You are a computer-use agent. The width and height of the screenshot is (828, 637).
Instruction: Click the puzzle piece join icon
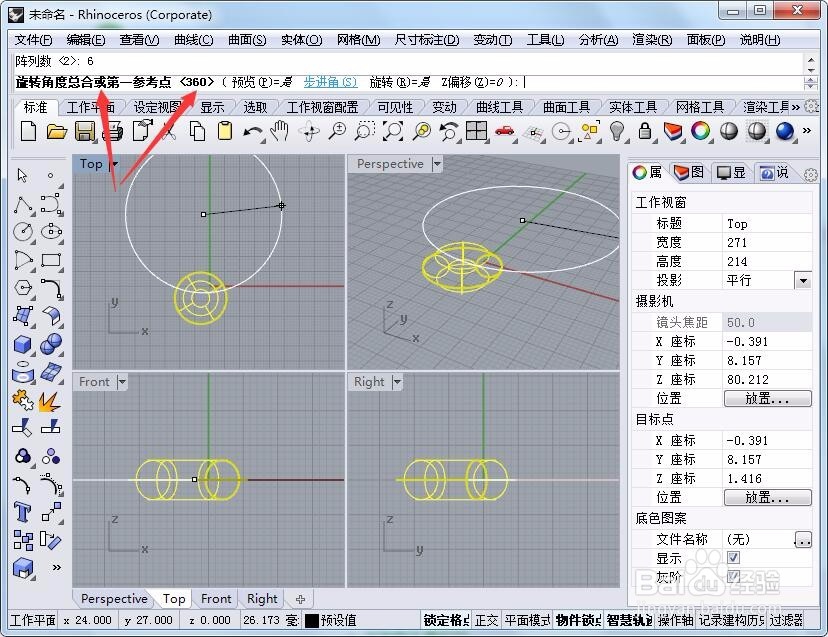tap(22, 401)
